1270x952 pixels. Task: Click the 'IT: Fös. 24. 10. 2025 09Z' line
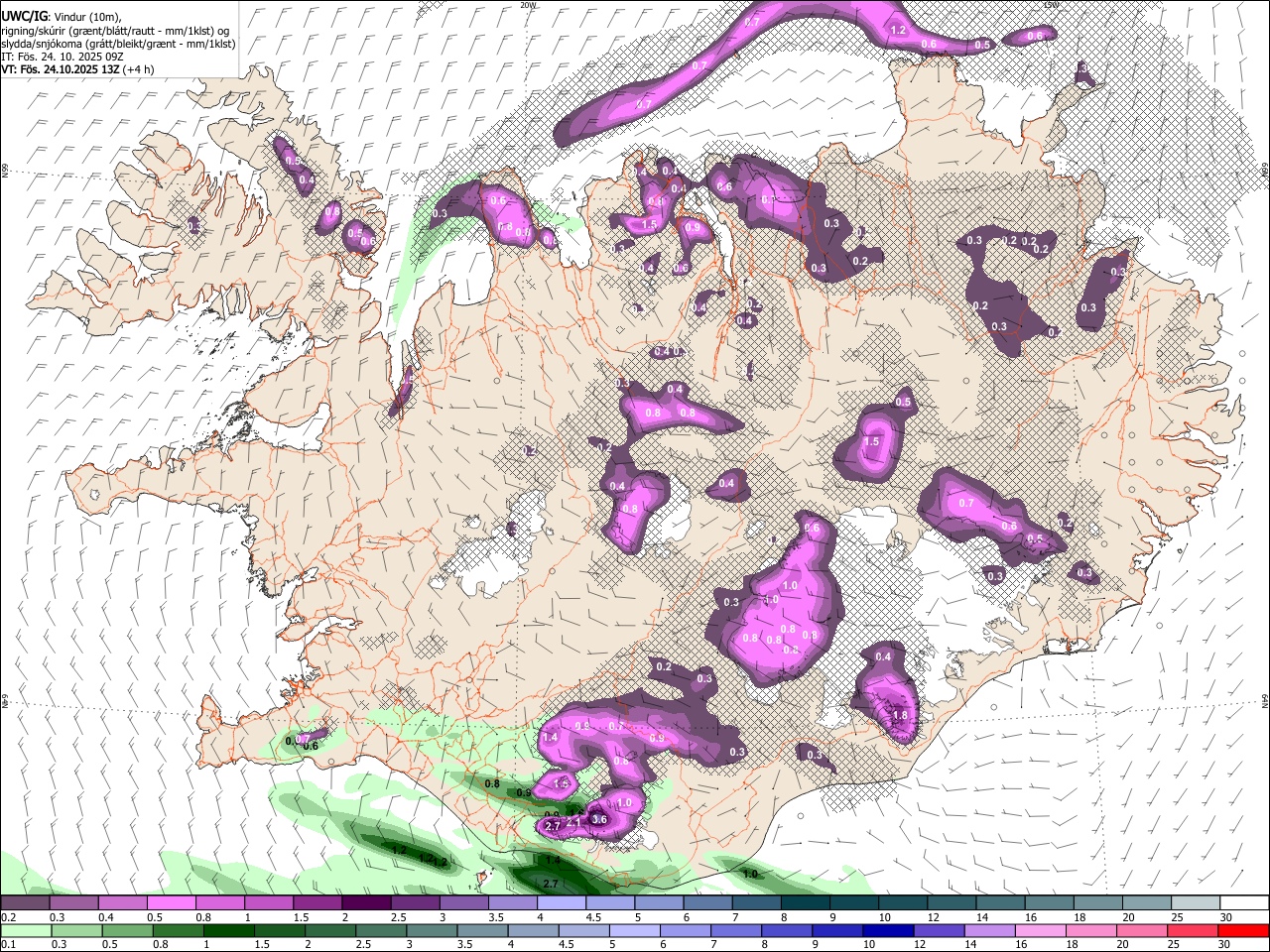coord(63,57)
